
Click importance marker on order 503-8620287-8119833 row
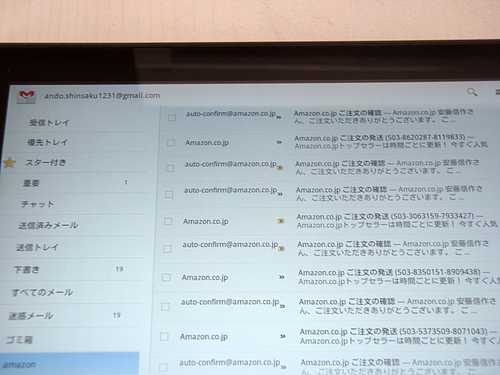point(279,143)
